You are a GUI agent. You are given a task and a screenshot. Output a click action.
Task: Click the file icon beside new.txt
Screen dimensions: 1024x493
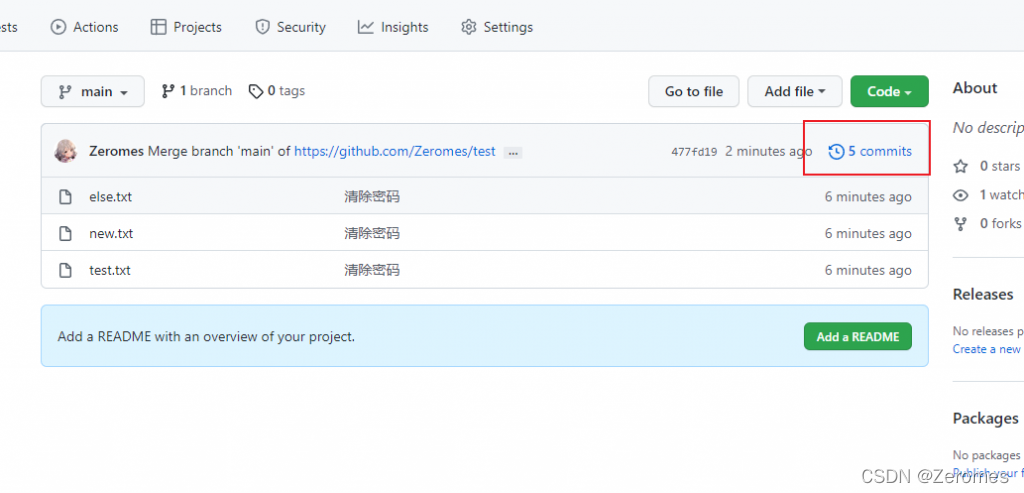(x=65, y=233)
